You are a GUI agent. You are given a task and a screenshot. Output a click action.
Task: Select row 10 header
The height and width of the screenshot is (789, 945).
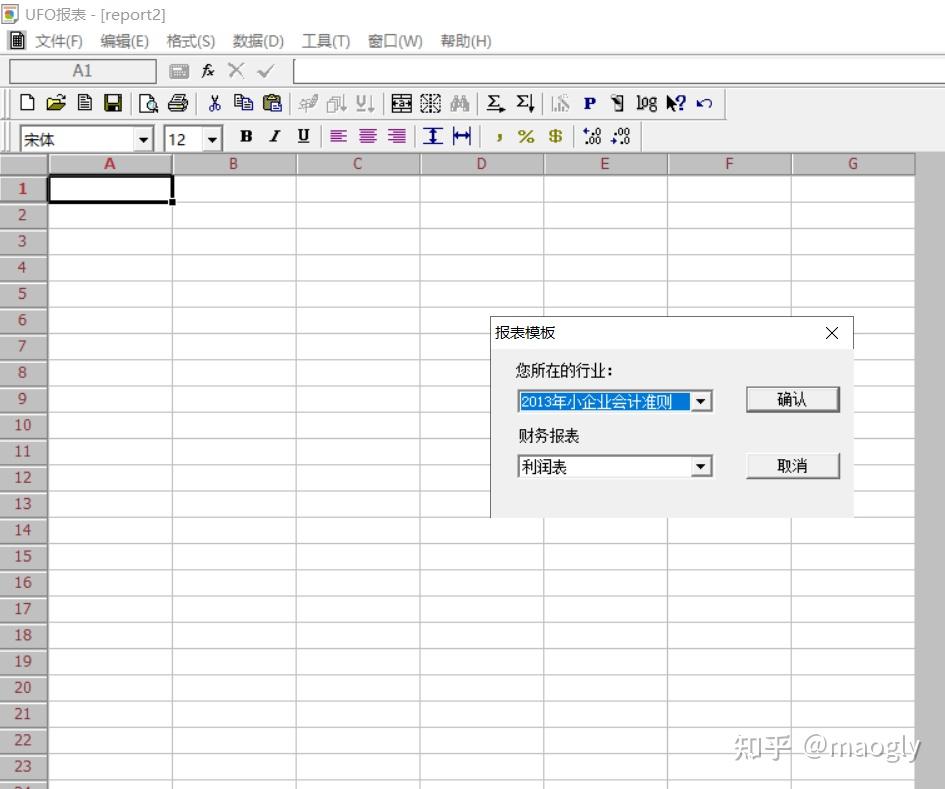23,425
